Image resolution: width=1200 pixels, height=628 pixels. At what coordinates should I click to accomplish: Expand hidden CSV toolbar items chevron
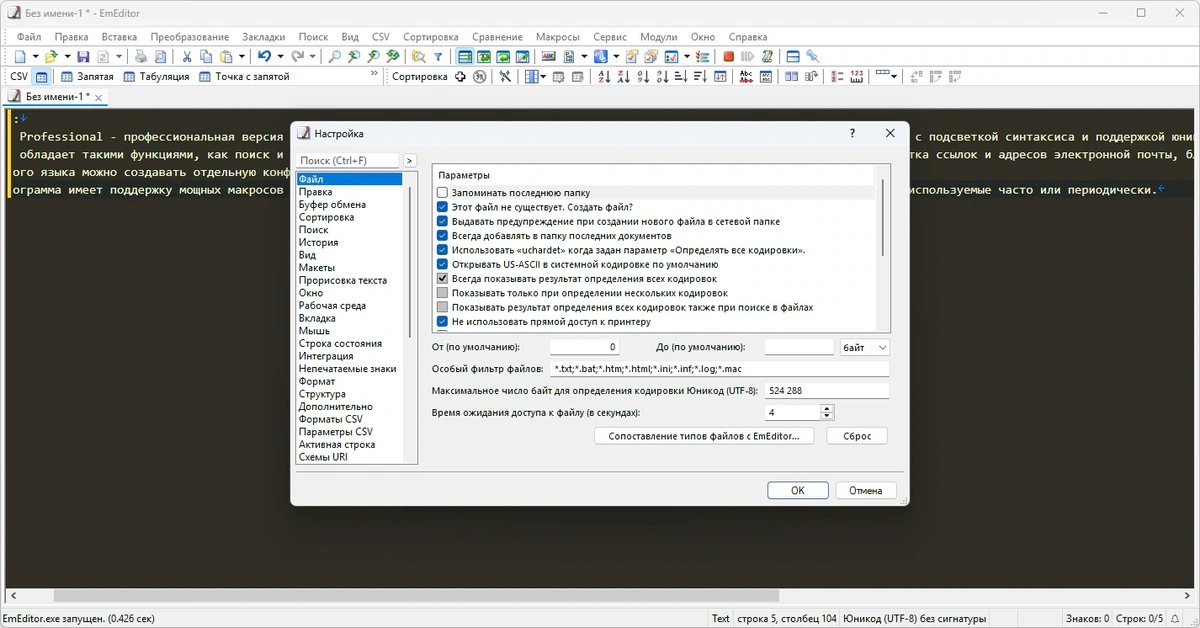(x=374, y=73)
